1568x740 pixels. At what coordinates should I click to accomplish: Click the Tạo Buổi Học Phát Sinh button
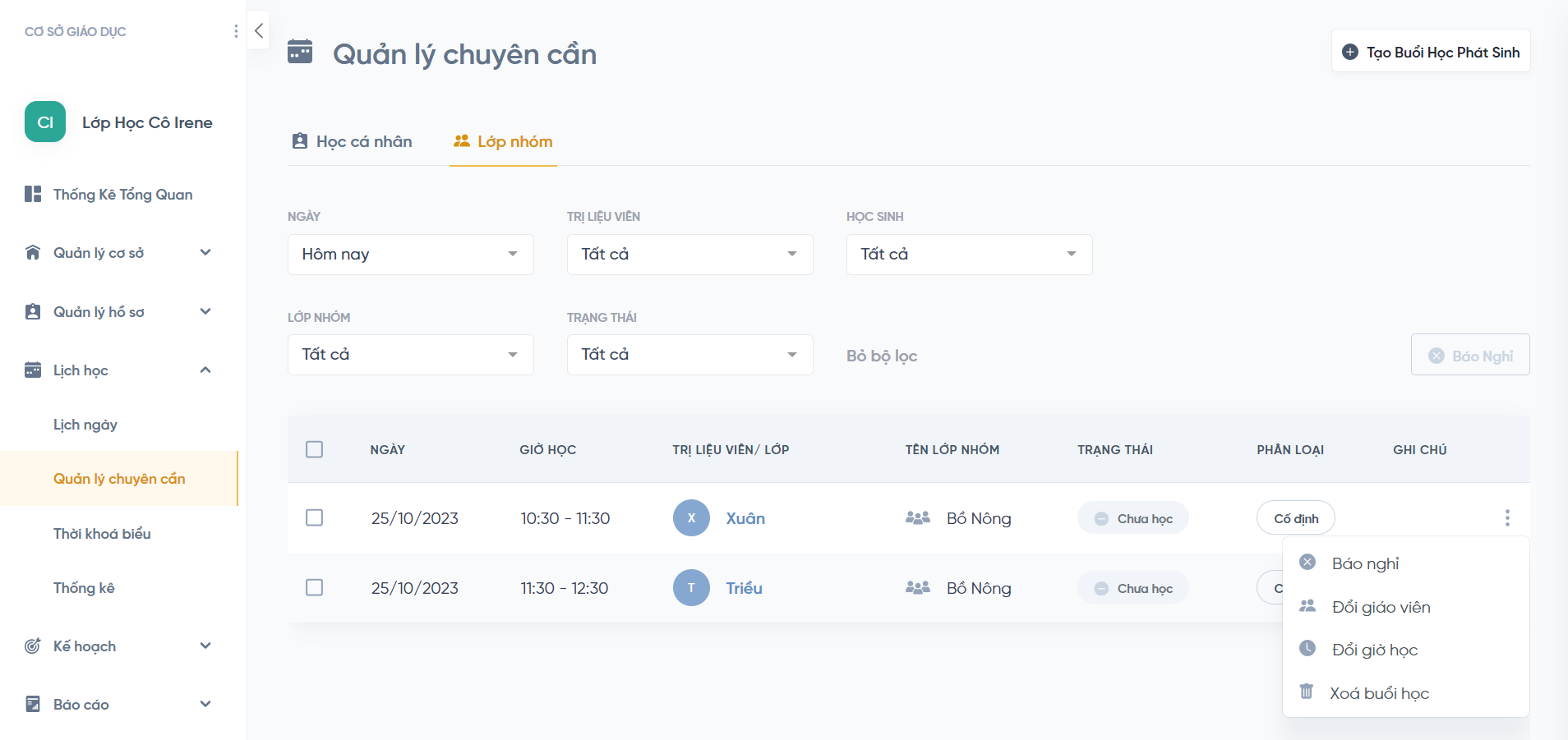coord(1431,52)
